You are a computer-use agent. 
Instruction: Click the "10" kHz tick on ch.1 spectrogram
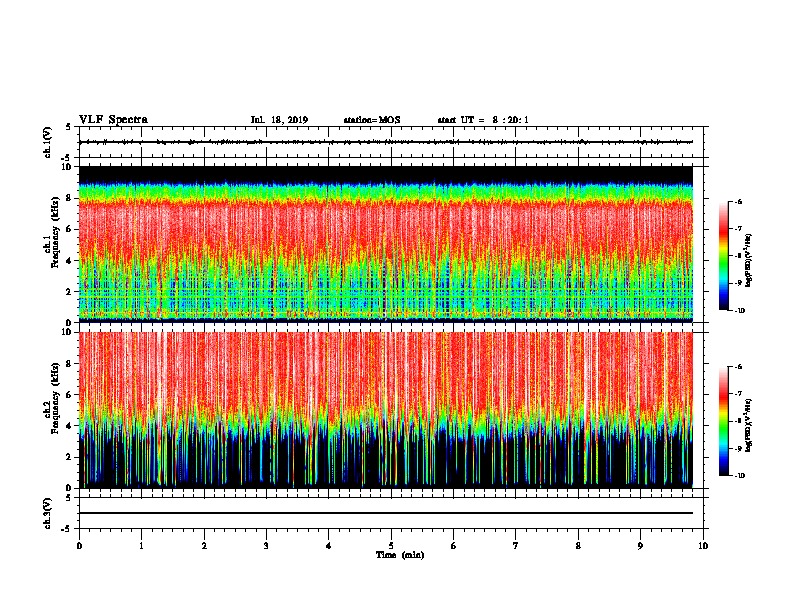[68, 167]
